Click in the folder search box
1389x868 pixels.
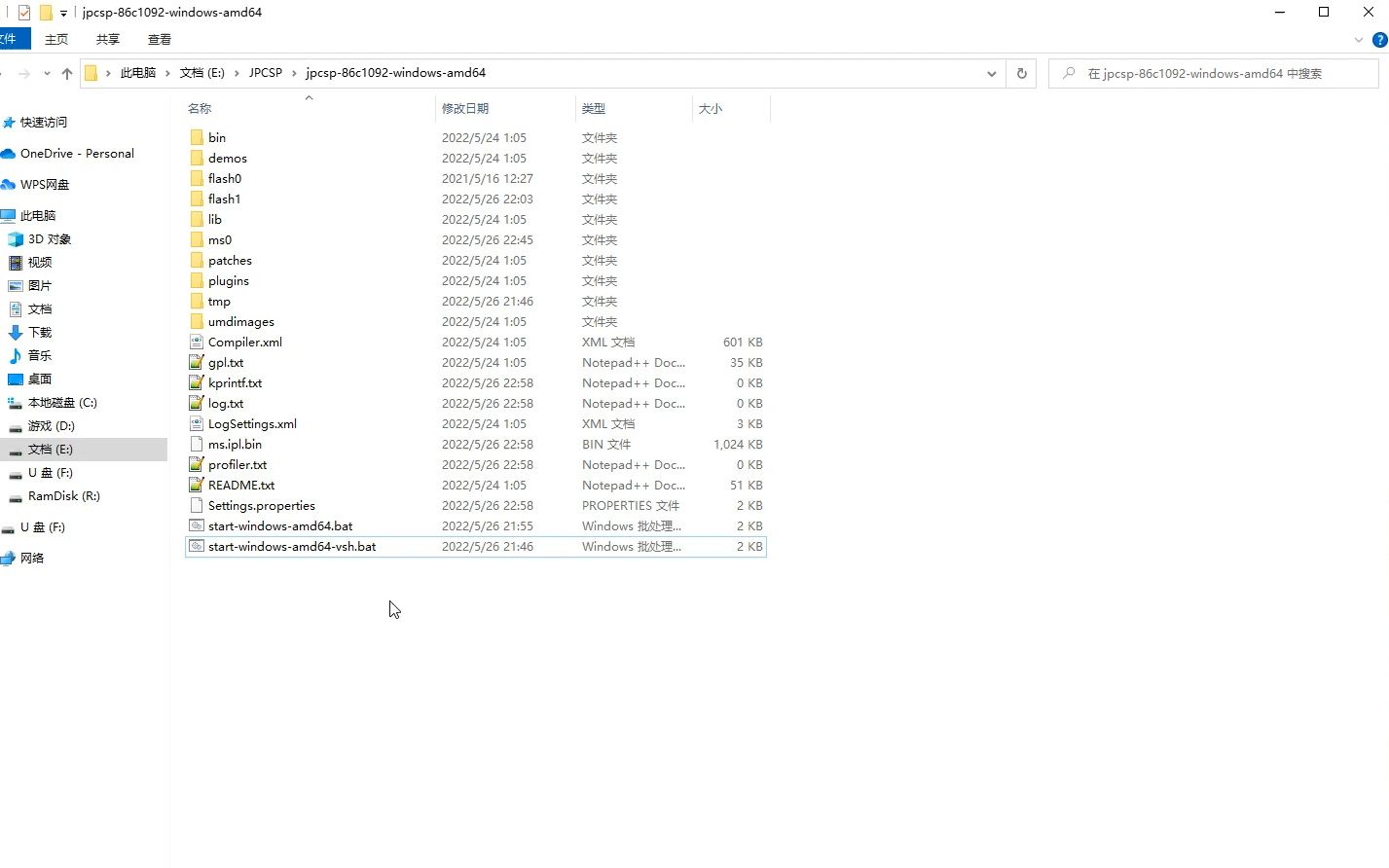[x=1213, y=73]
